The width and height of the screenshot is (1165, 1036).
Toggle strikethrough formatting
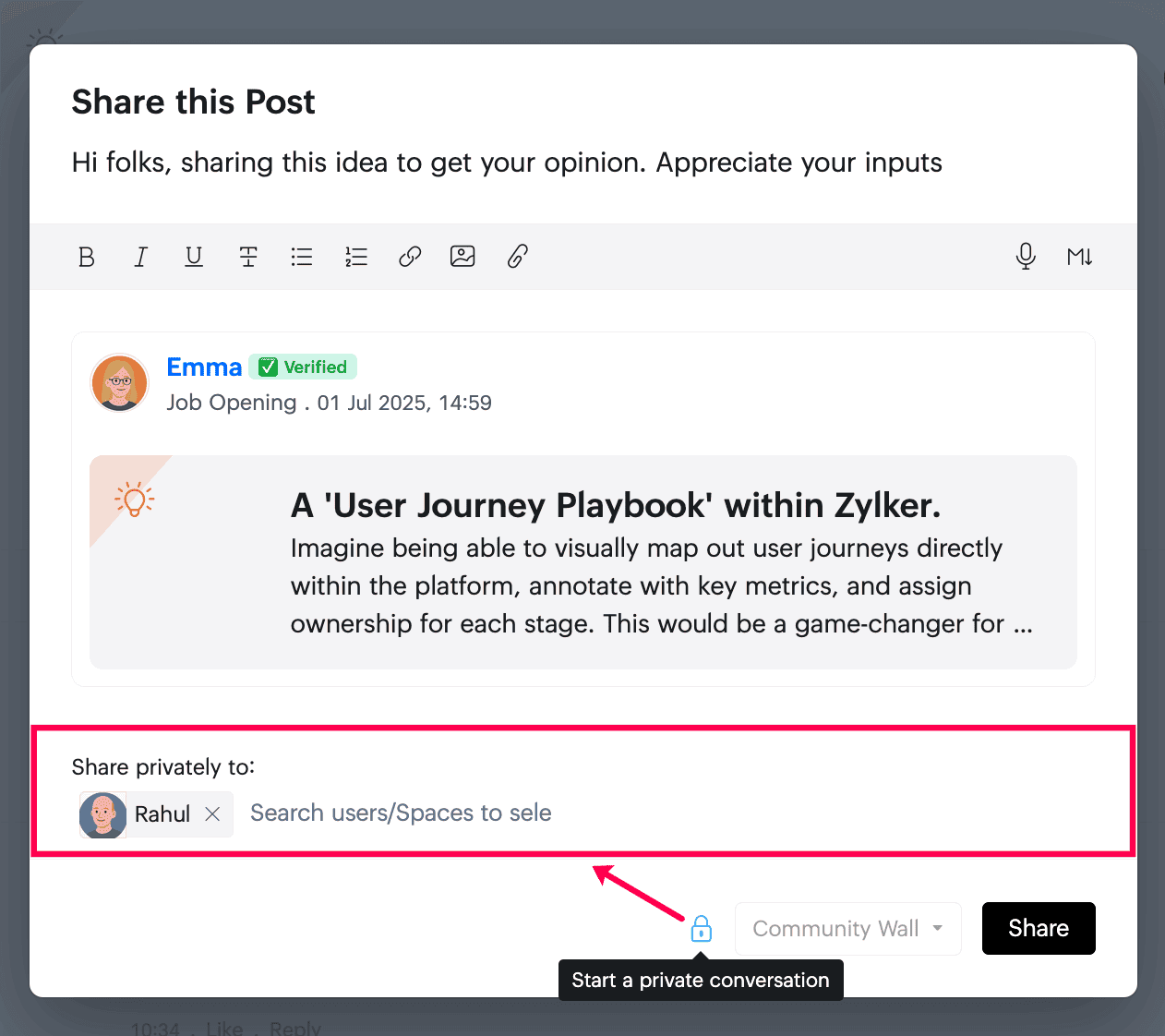(x=248, y=257)
